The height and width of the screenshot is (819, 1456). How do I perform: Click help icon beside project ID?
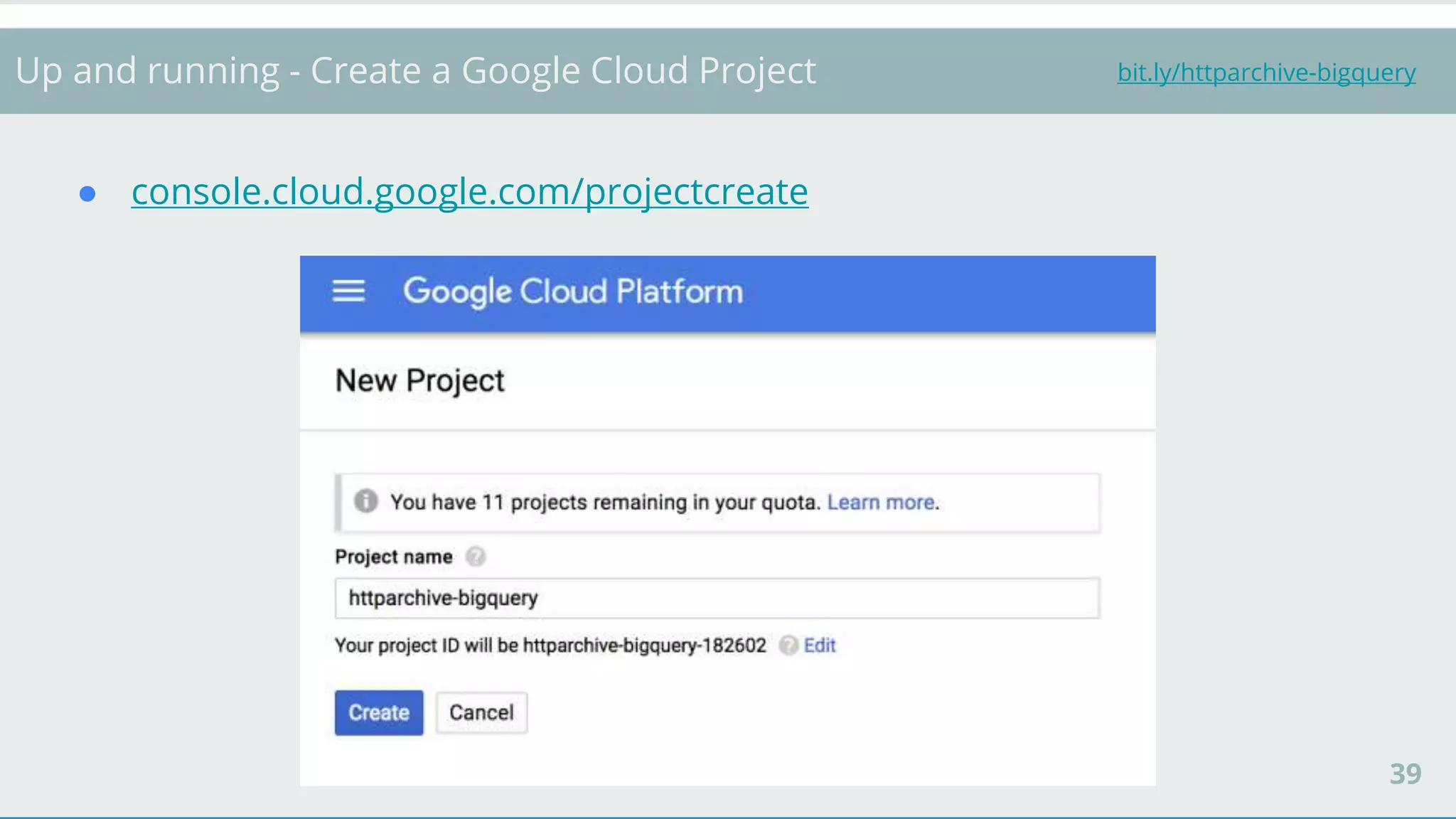point(788,646)
